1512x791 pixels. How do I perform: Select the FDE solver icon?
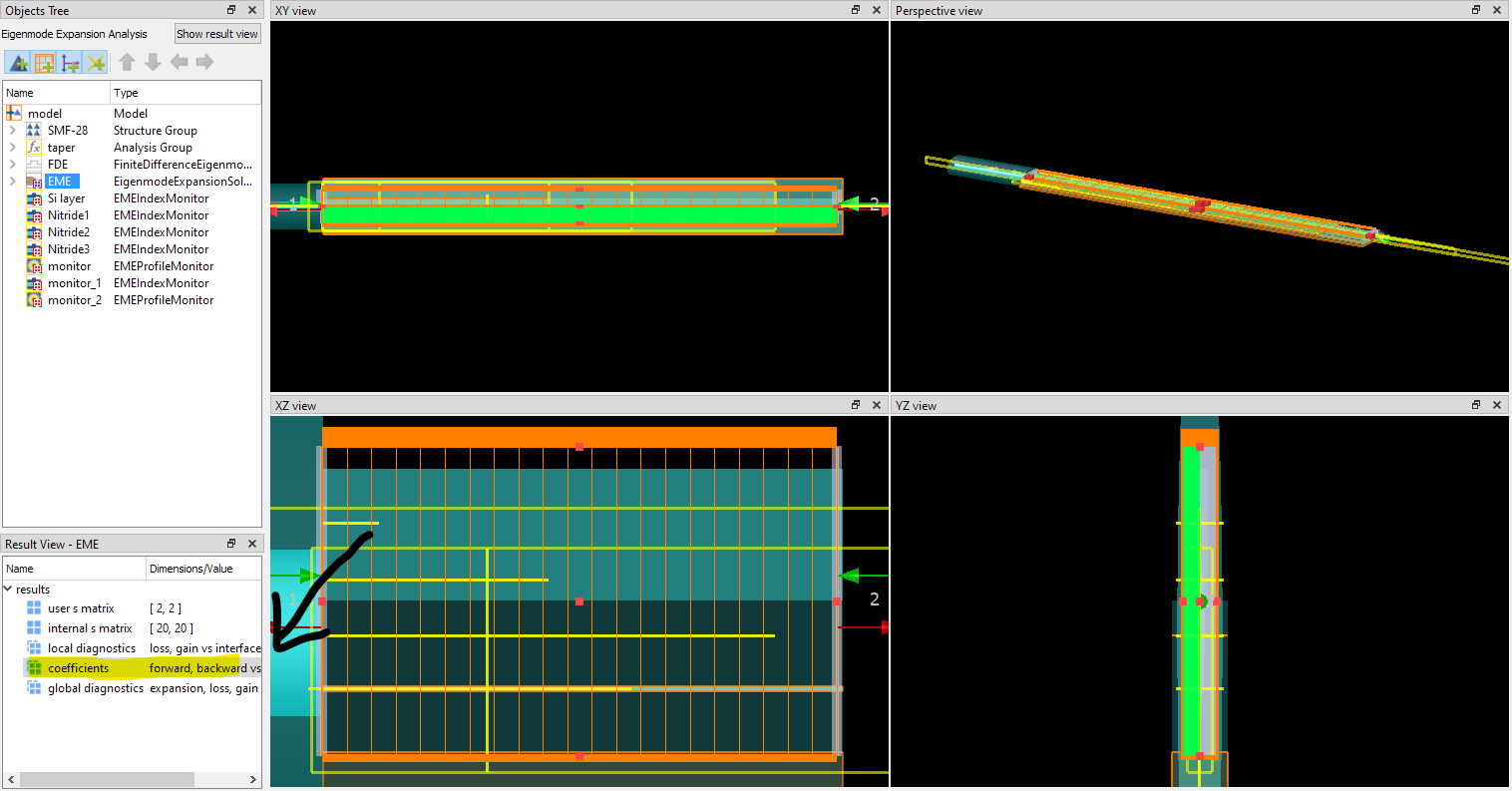34,165
